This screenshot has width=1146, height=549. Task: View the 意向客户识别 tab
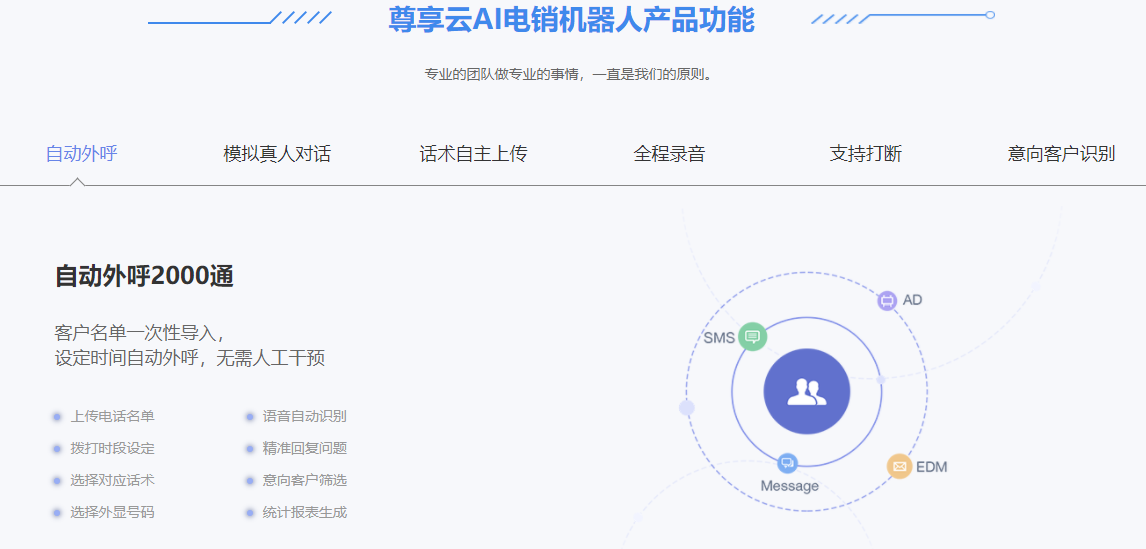pos(1061,154)
